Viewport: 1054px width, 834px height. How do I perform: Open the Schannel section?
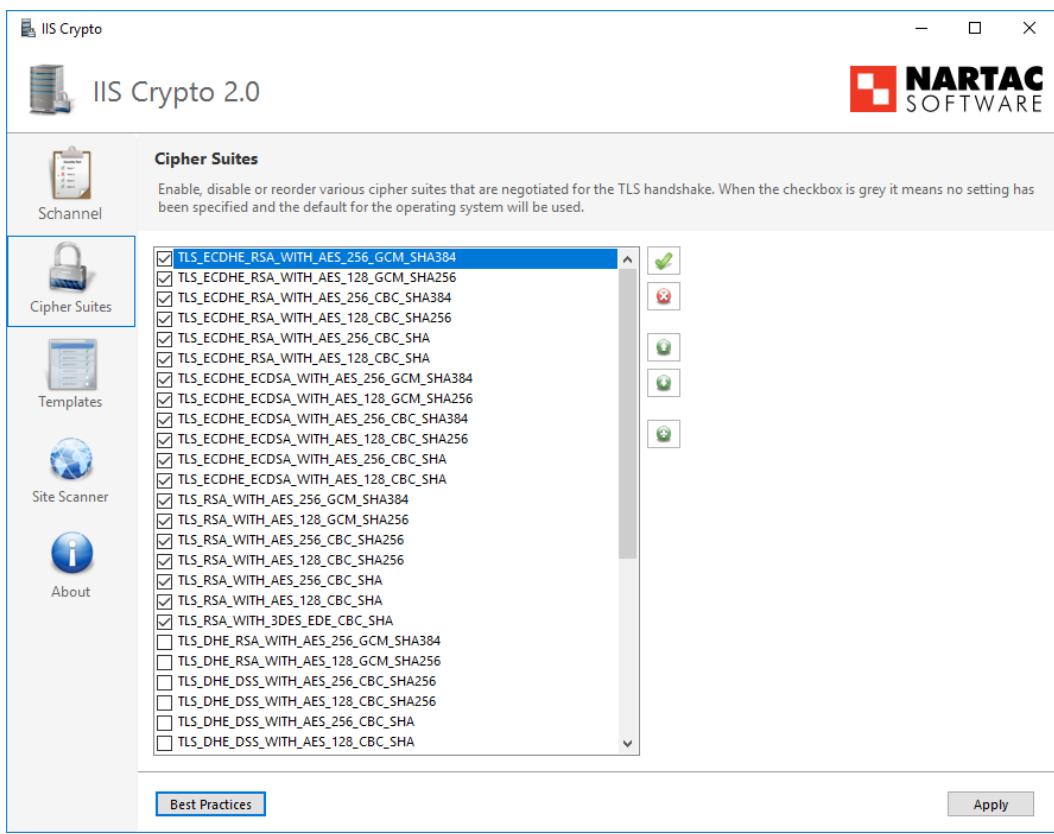pyautogui.click(x=70, y=183)
